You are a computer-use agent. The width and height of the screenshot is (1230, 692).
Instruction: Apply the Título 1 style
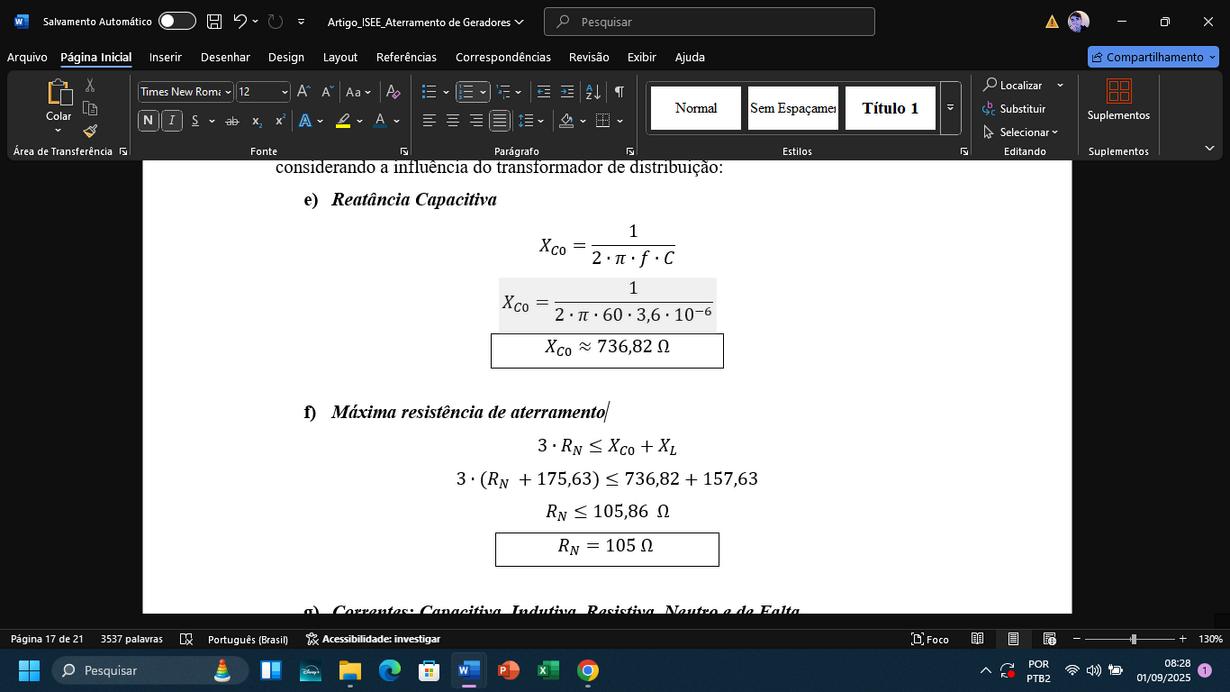[890, 108]
